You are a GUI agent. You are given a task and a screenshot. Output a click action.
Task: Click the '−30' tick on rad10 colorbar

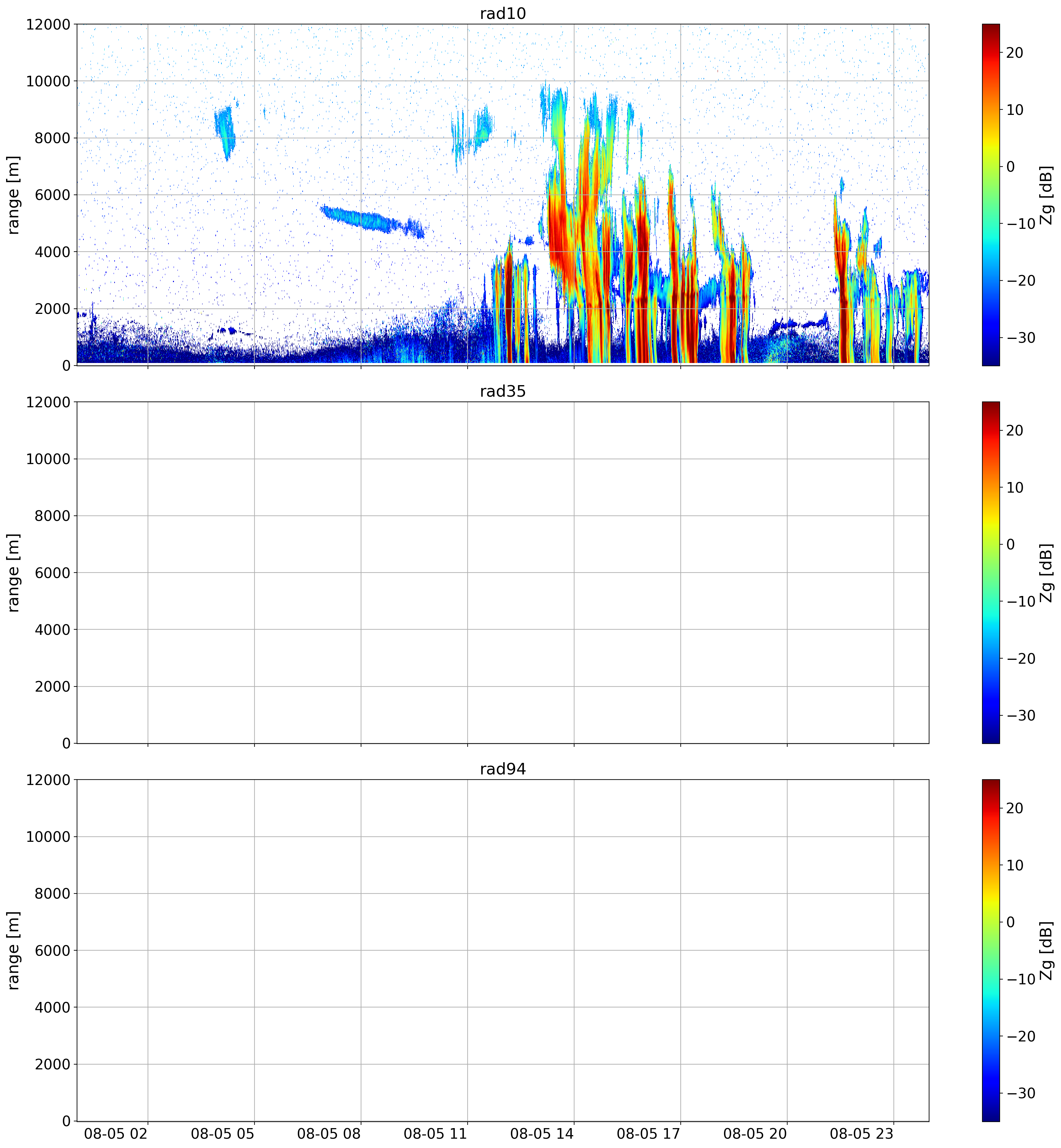pos(1021,338)
